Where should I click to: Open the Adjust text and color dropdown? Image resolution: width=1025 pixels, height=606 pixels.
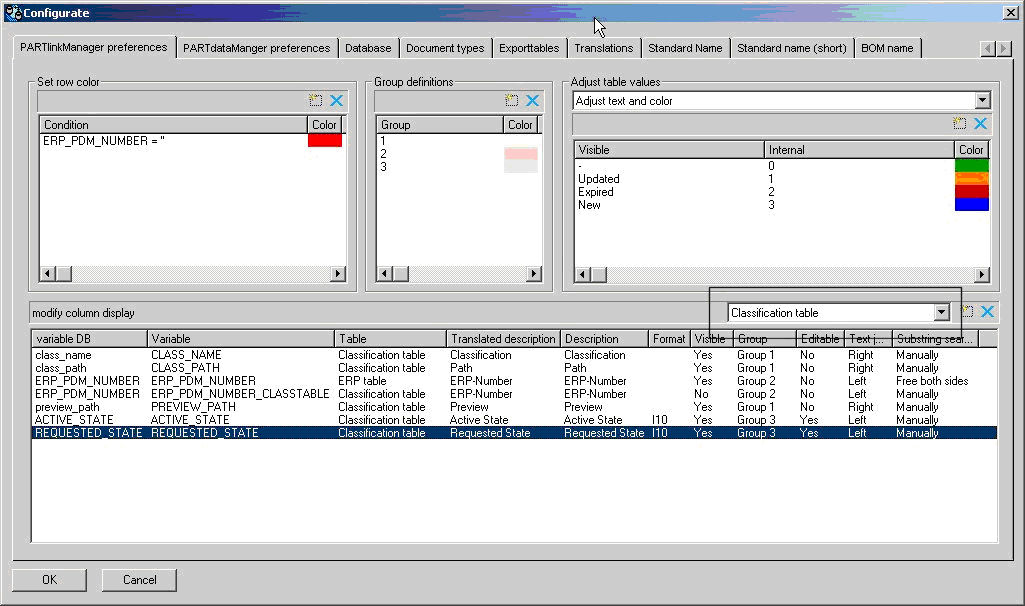983,101
